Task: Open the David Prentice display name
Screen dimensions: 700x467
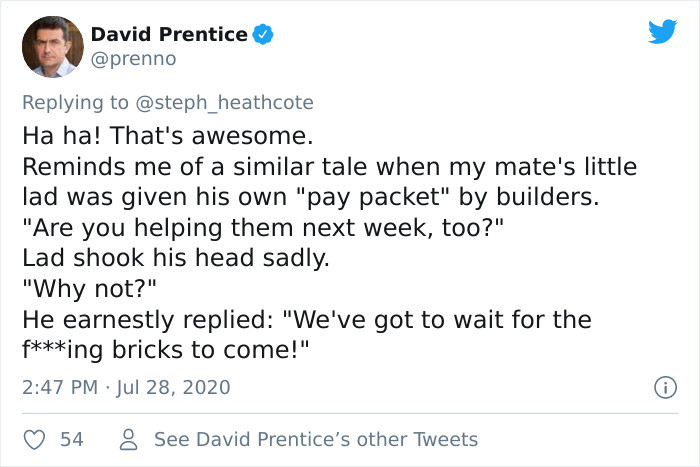Action: coord(169,35)
